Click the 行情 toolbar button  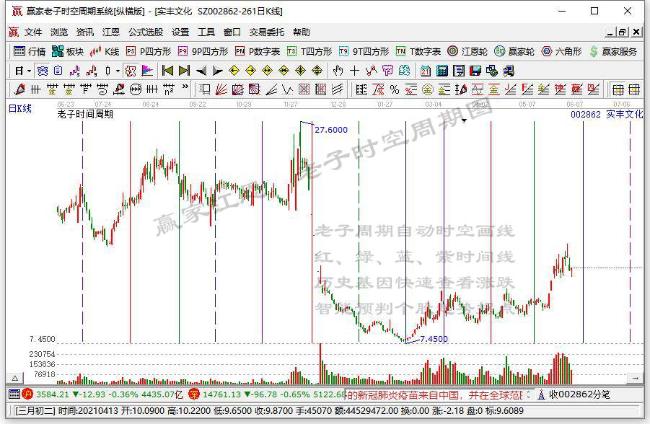coord(29,51)
